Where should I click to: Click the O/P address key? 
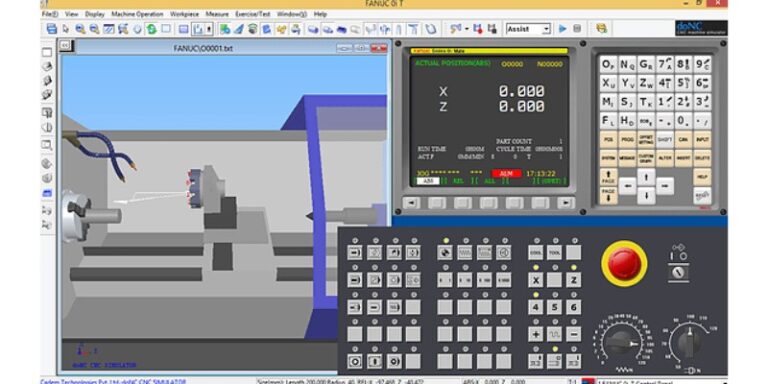(608, 64)
